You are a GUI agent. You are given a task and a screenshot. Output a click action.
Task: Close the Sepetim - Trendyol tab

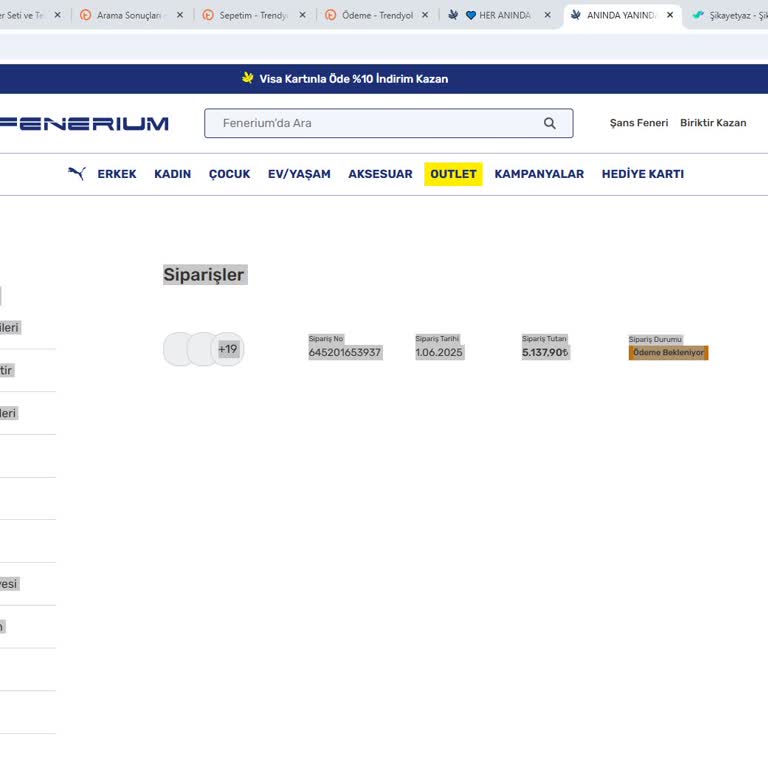[302, 15]
